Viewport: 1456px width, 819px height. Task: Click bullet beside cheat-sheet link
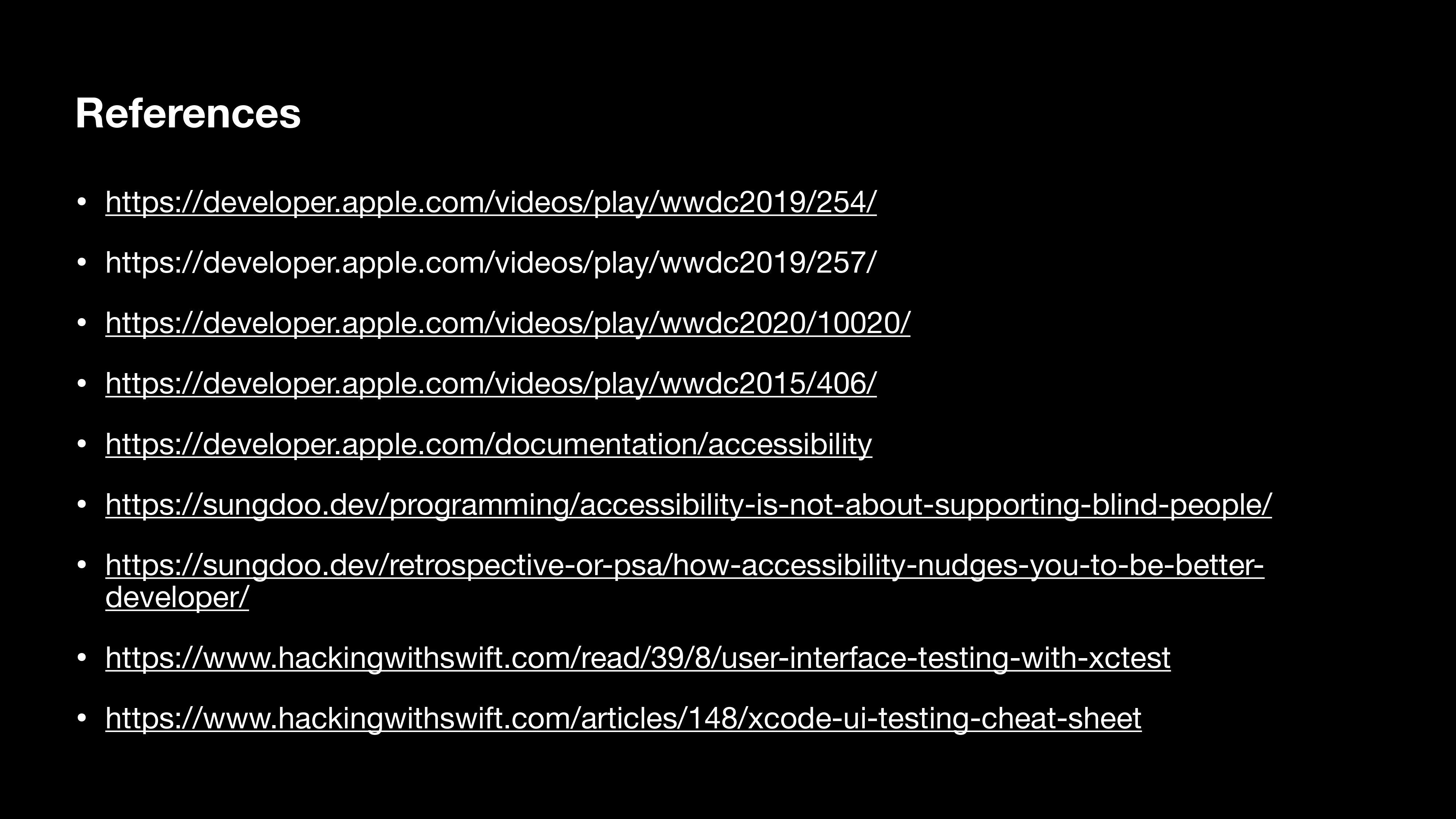(x=82, y=719)
